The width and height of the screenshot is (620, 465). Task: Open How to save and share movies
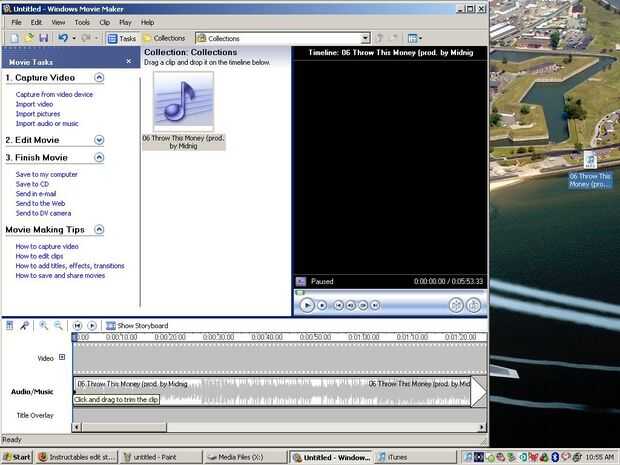click(60, 276)
